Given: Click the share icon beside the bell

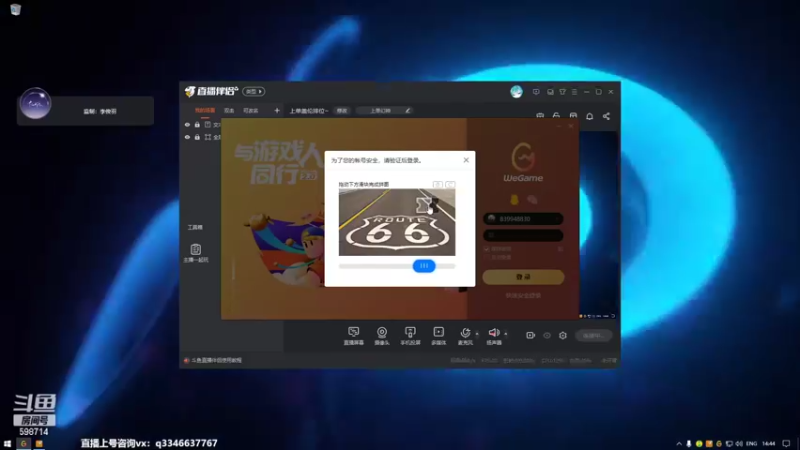Looking at the screenshot, I should (x=606, y=116).
